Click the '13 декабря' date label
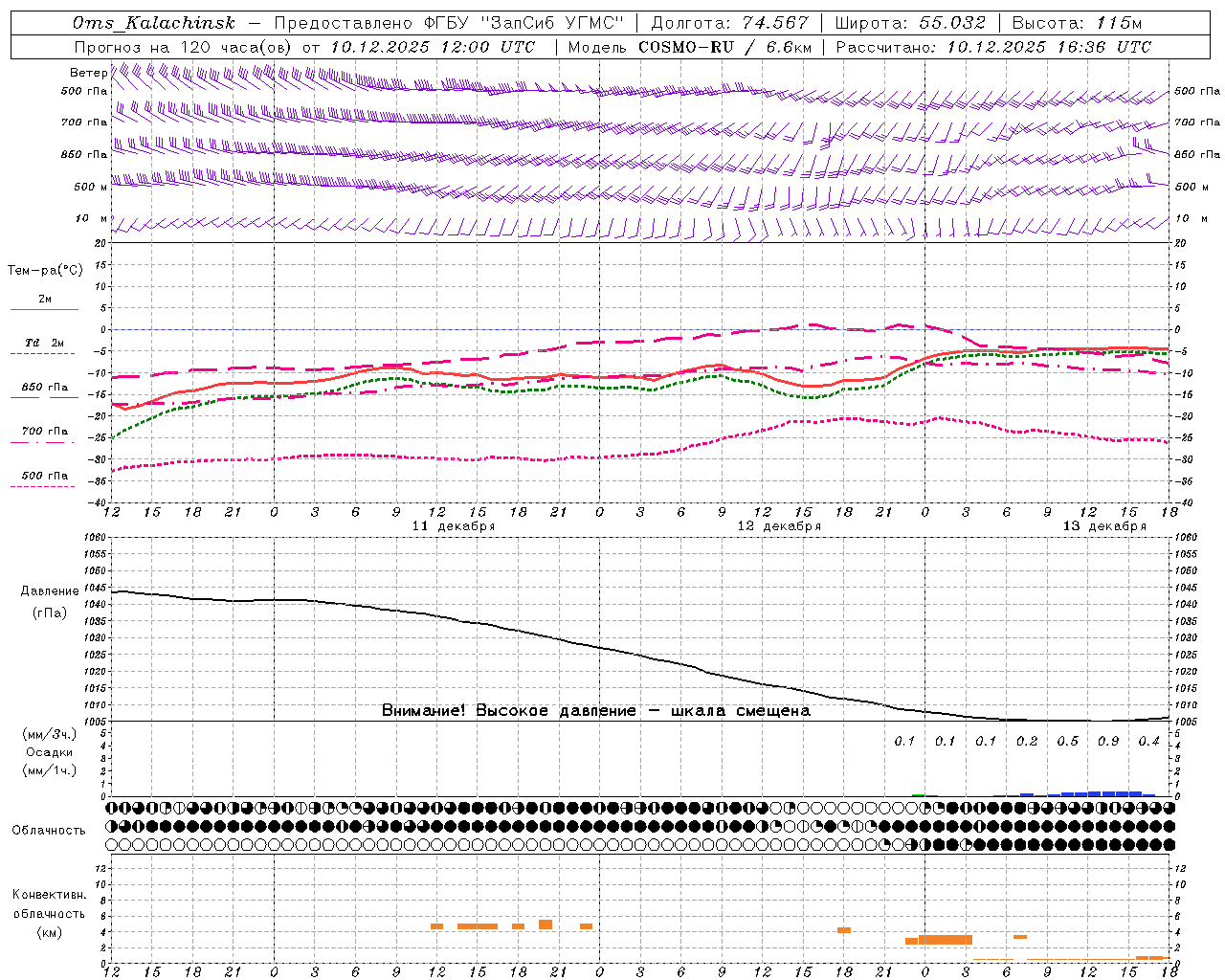The width and height of the screenshot is (1225, 980). pos(1104,526)
